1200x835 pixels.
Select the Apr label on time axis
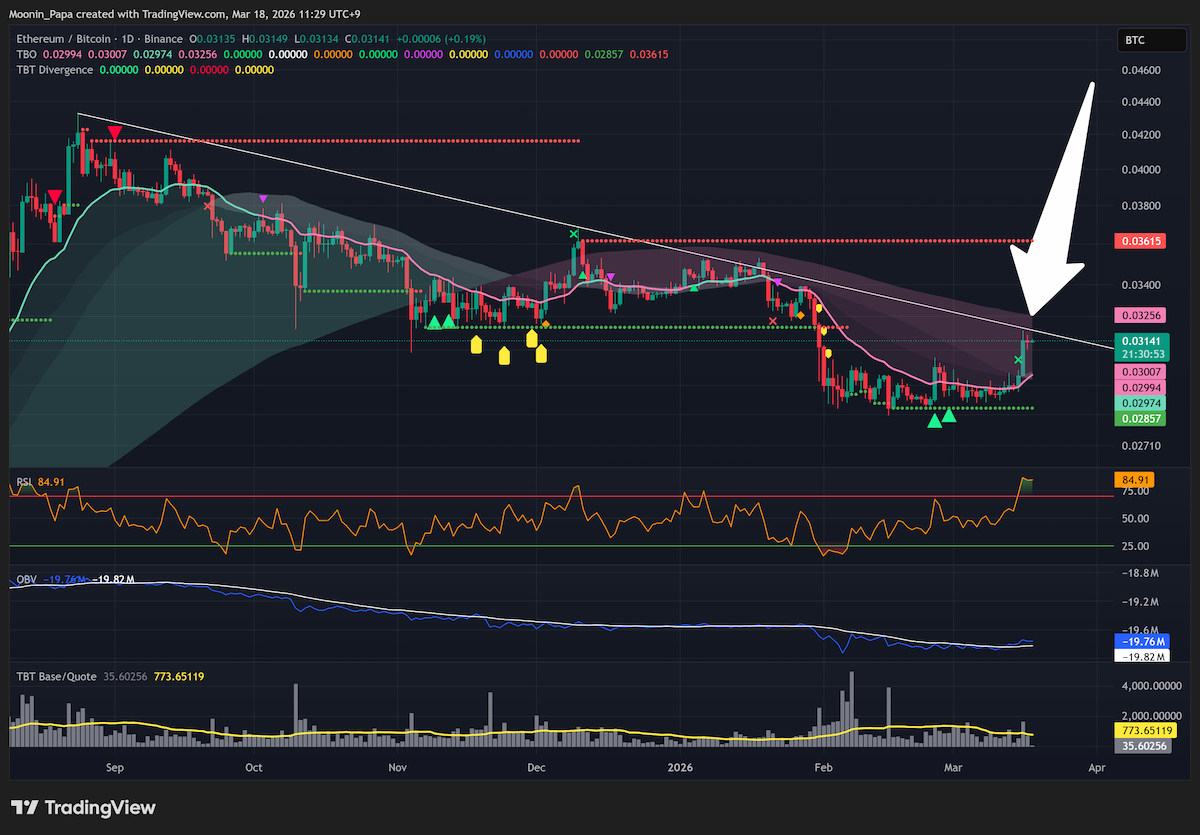[x=1097, y=768]
